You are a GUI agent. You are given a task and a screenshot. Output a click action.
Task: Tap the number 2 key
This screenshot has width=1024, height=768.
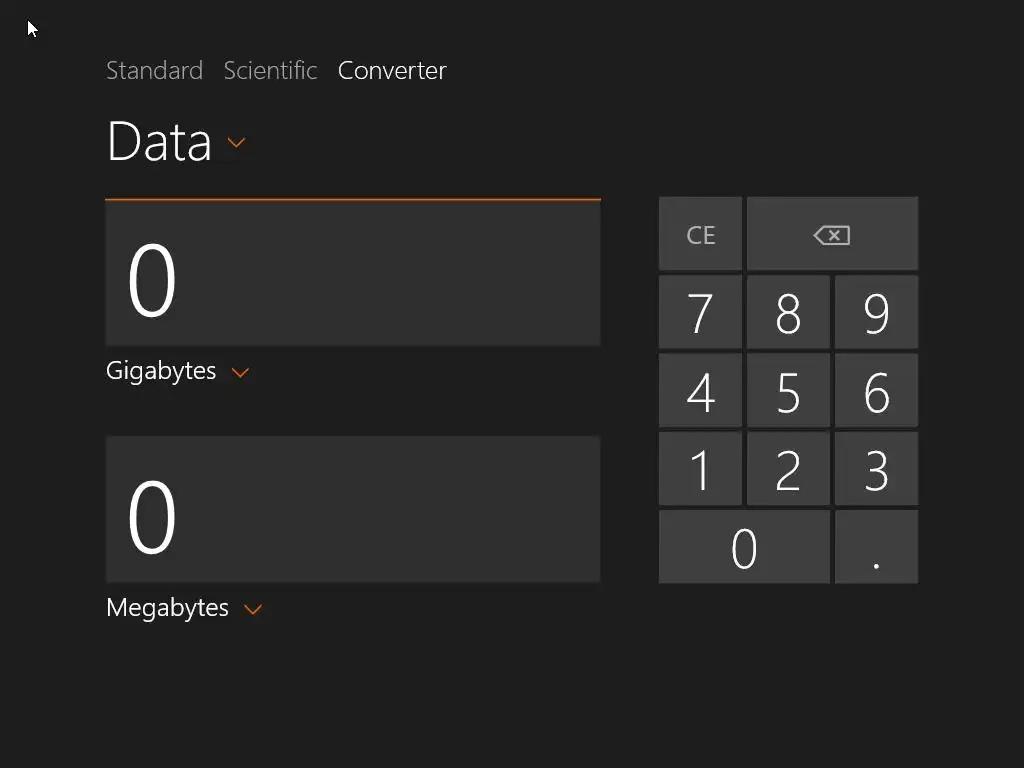point(788,469)
